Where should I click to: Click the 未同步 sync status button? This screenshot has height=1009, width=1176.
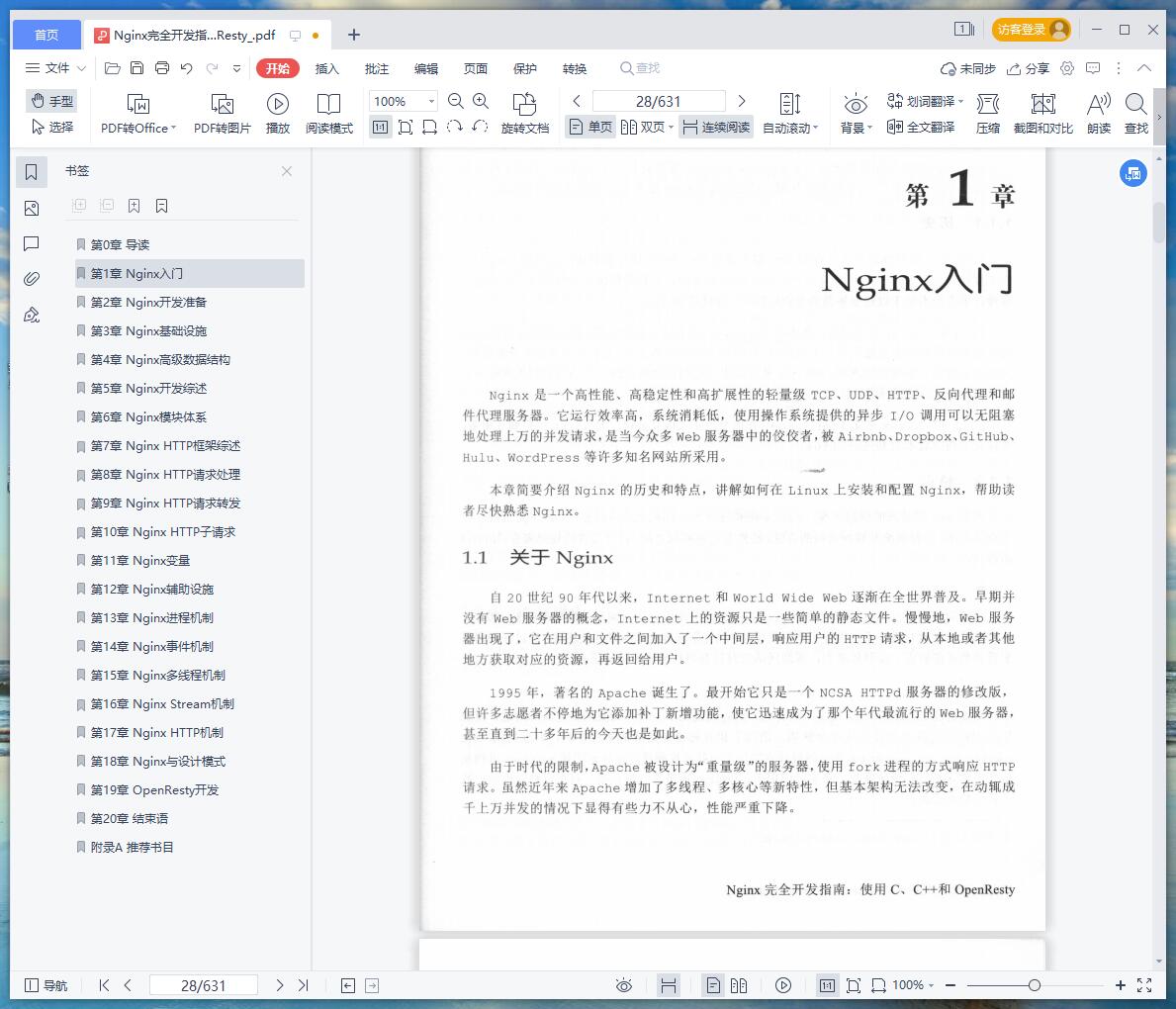(967, 68)
